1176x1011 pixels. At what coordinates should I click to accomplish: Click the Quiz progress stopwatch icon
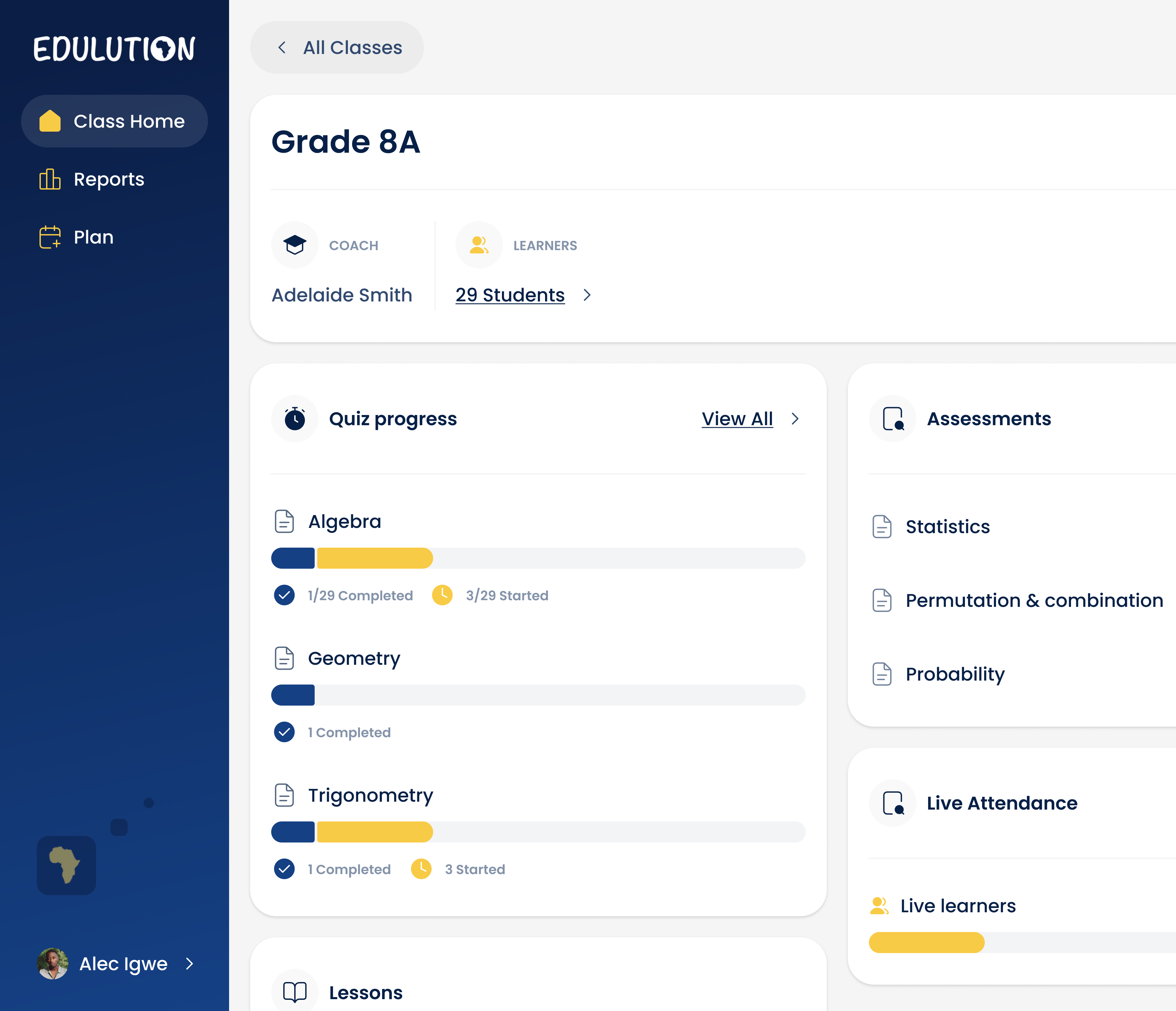(295, 419)
